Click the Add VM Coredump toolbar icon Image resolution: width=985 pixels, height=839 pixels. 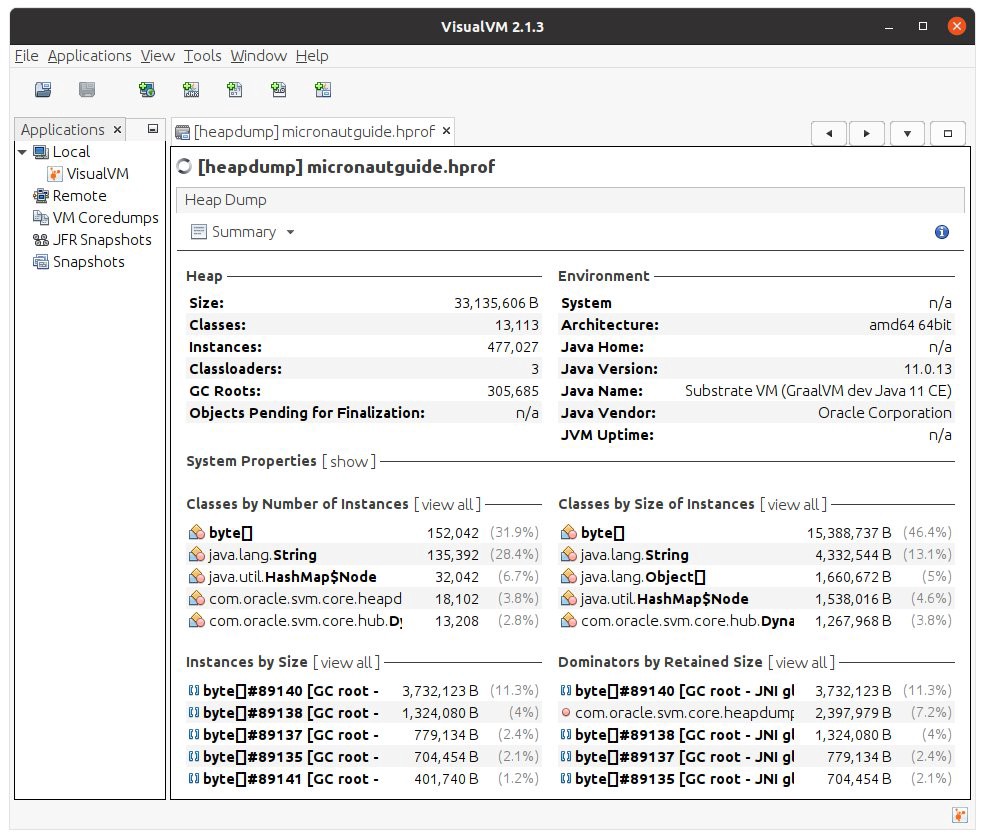pyautogui.click(x=235, y=90)
